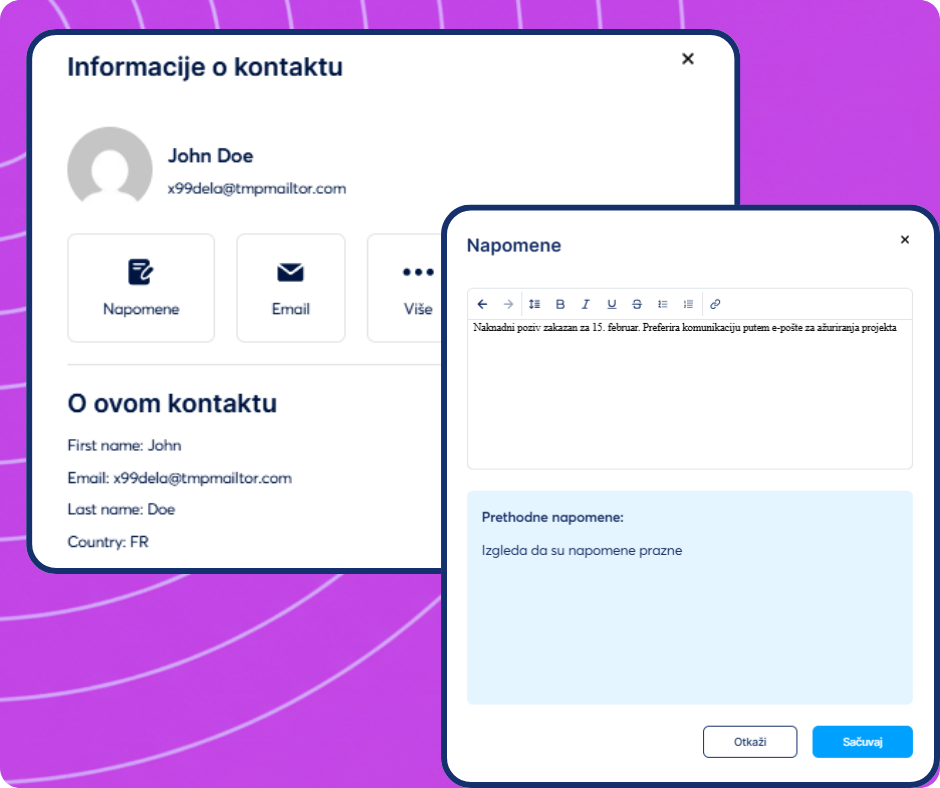Open the line height tool in editor toolbar
The width and height of the screenshot is (940, 788).
click(534, 304)
